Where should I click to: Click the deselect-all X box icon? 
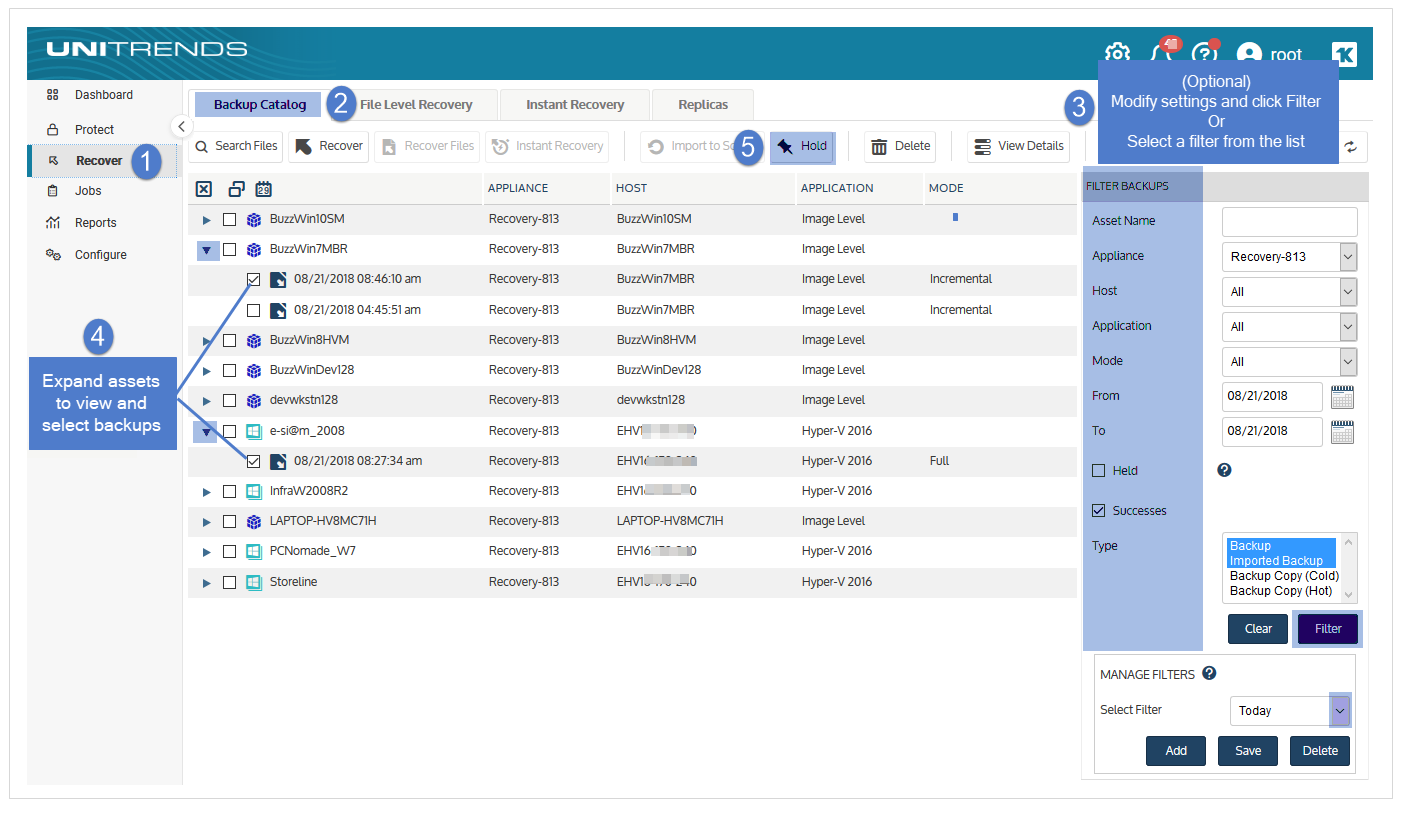(203, 189)
